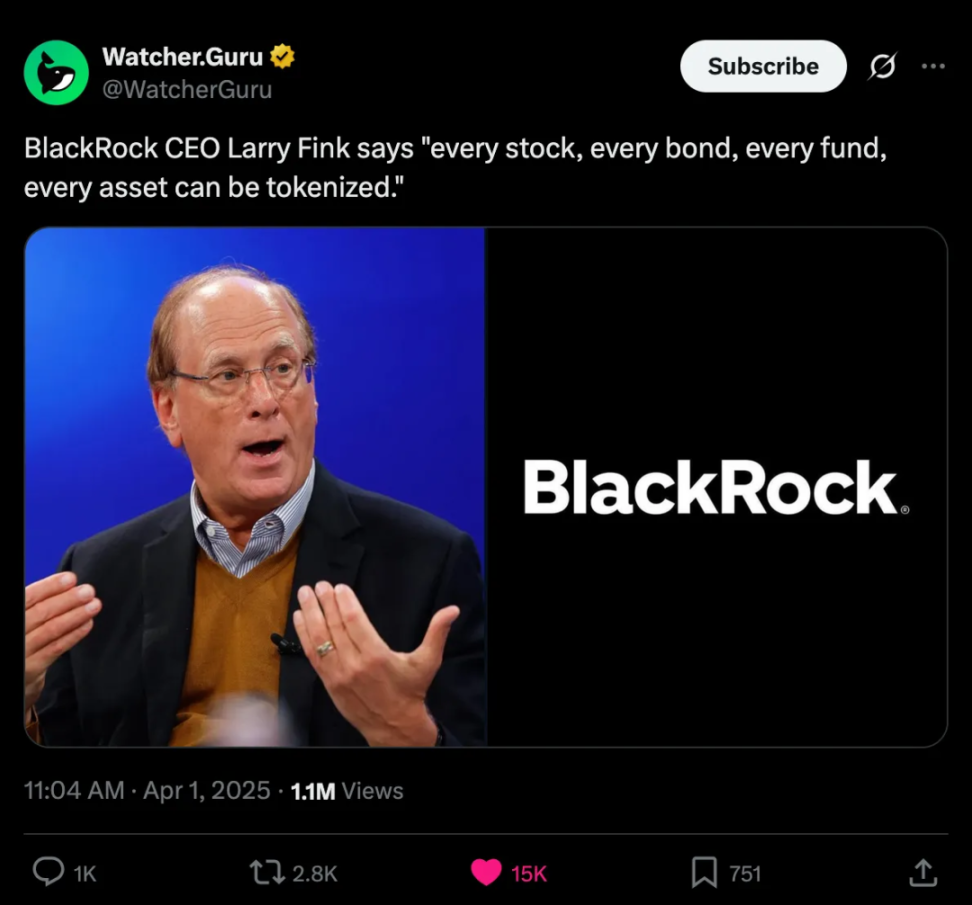Click the 15K likes count
Image resolution: width=972 pixels, height=905 pixels.
tap(529, 873)
